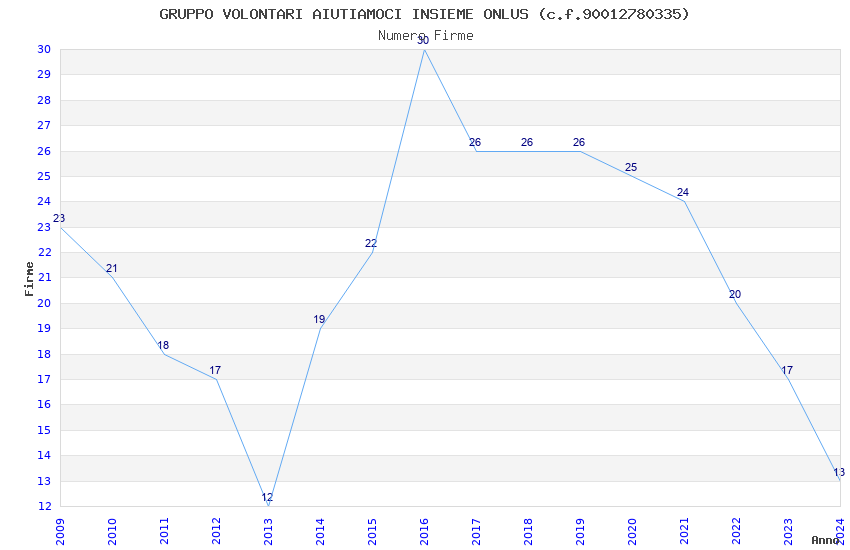Click x-axis year label 2021
Screen dimensions: 850x550
pyautogui.click(x=684, y=531)
